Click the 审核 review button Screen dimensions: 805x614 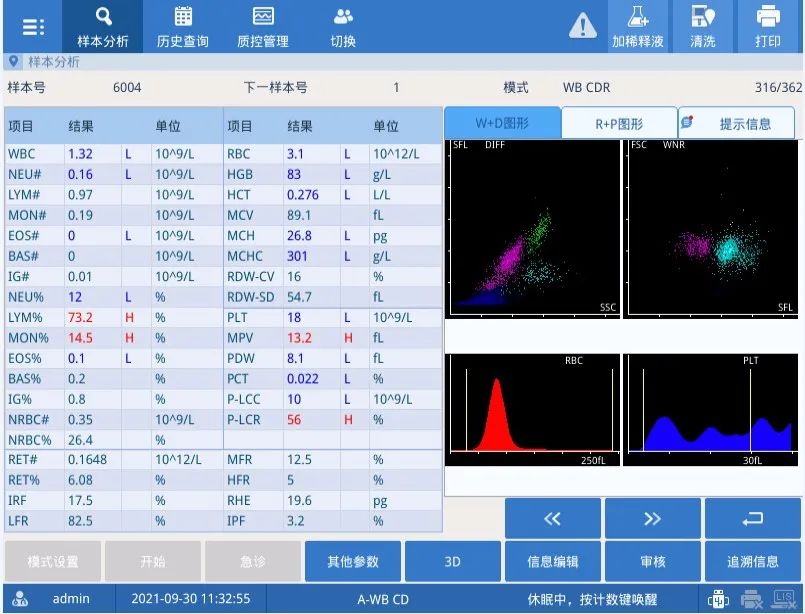tap(652, 562)
